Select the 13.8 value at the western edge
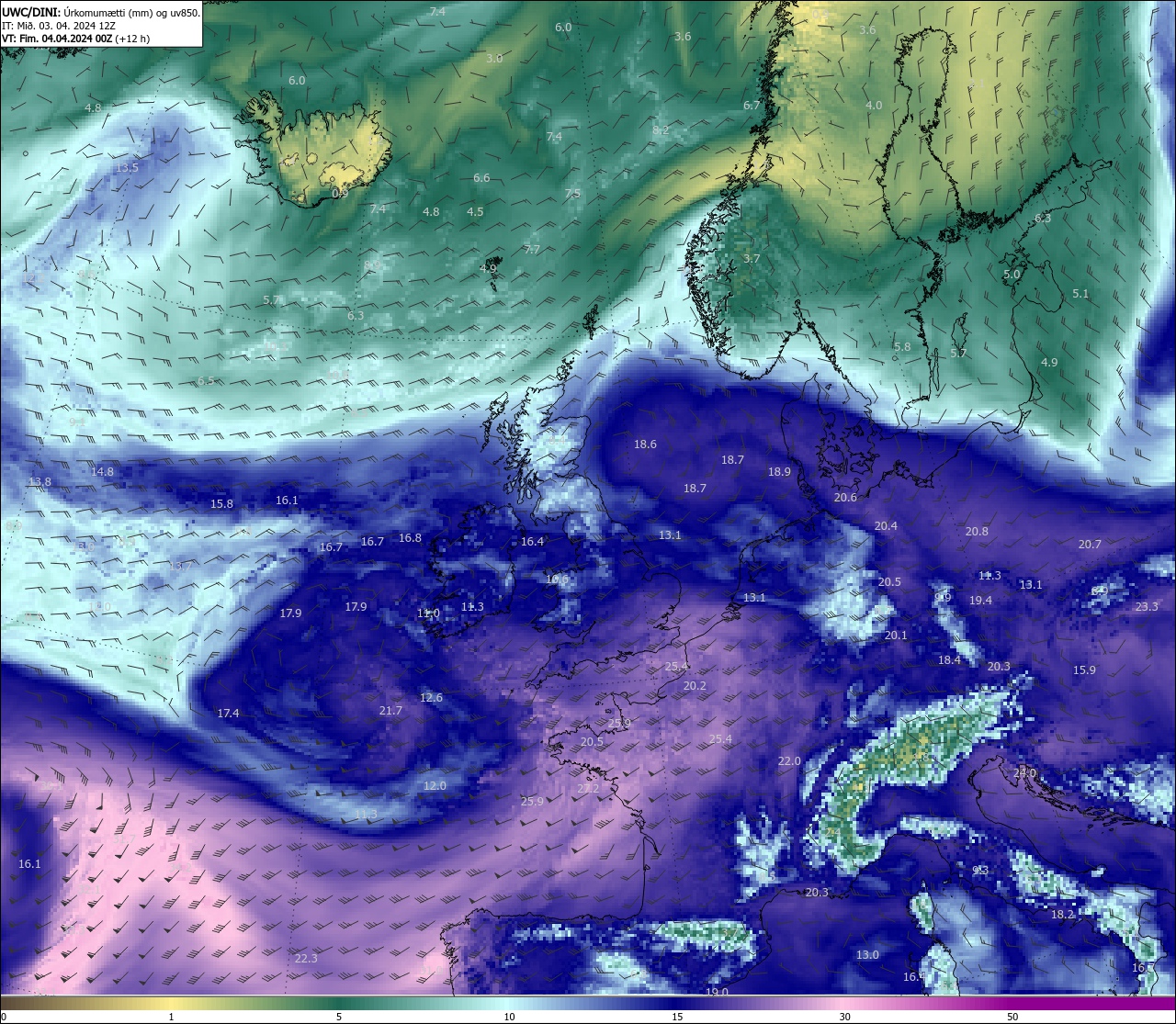This screenshot has height=1024, width=1176. pyautogui.click(x=40, y=481)
